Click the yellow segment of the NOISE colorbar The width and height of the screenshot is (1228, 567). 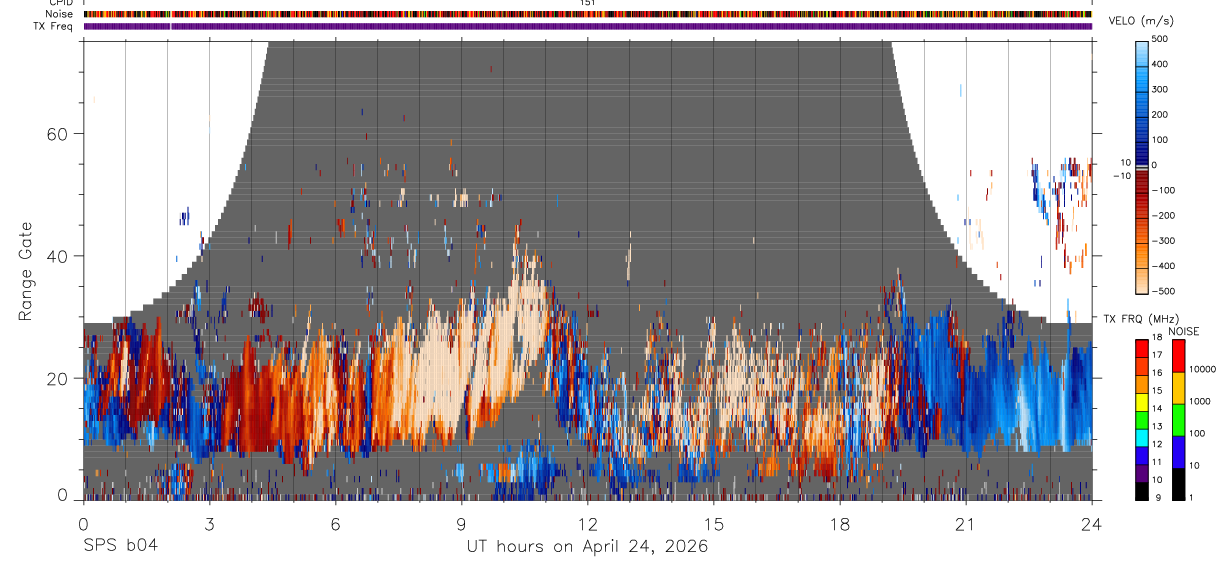[x=1178, y=387]
